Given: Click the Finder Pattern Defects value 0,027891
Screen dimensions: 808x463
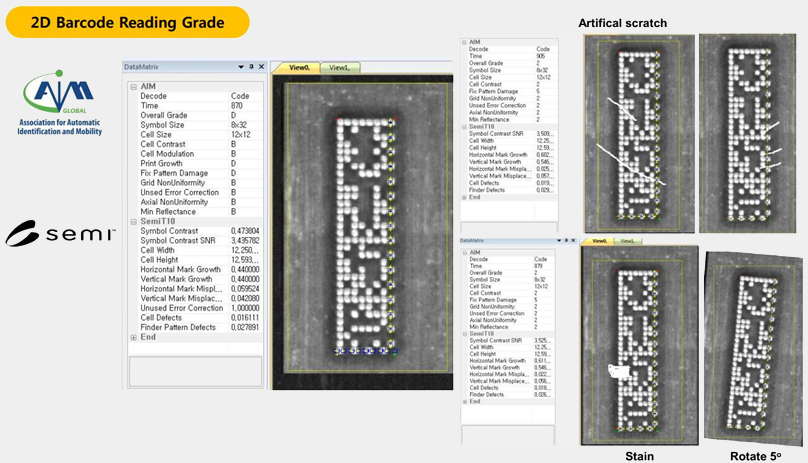Looking at the screenshot, I should pos(245,327).
